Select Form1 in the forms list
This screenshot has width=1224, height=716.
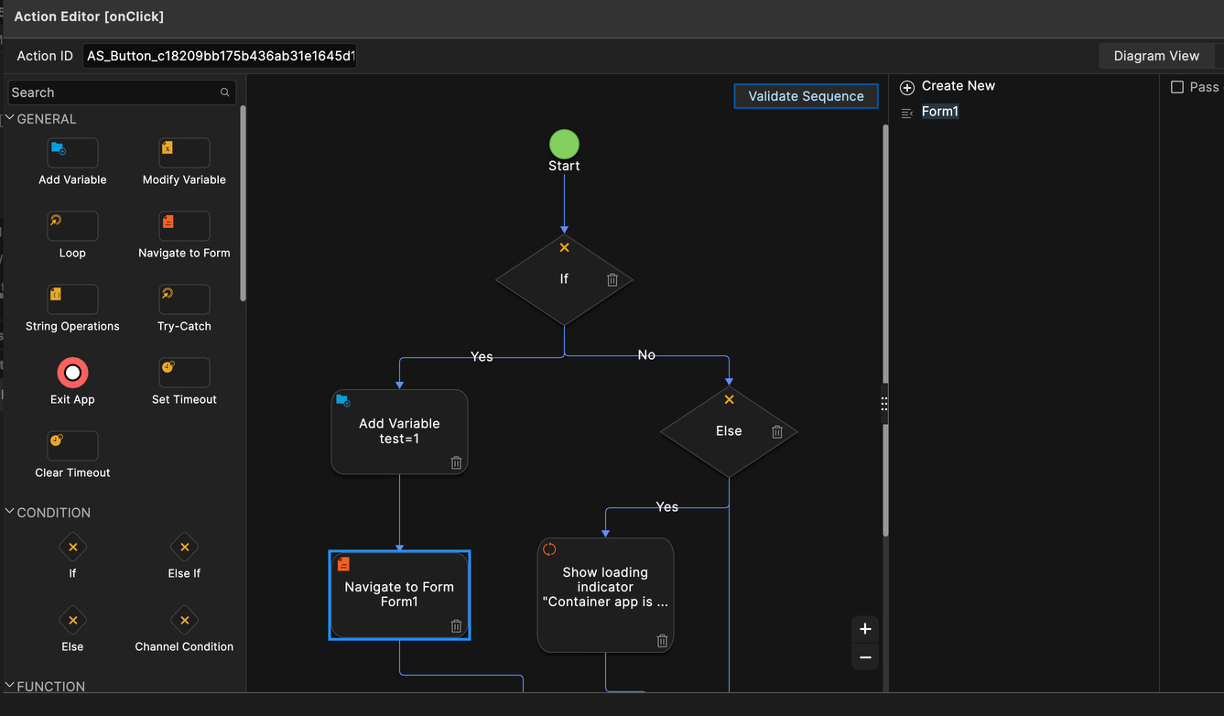click(939, 112)
